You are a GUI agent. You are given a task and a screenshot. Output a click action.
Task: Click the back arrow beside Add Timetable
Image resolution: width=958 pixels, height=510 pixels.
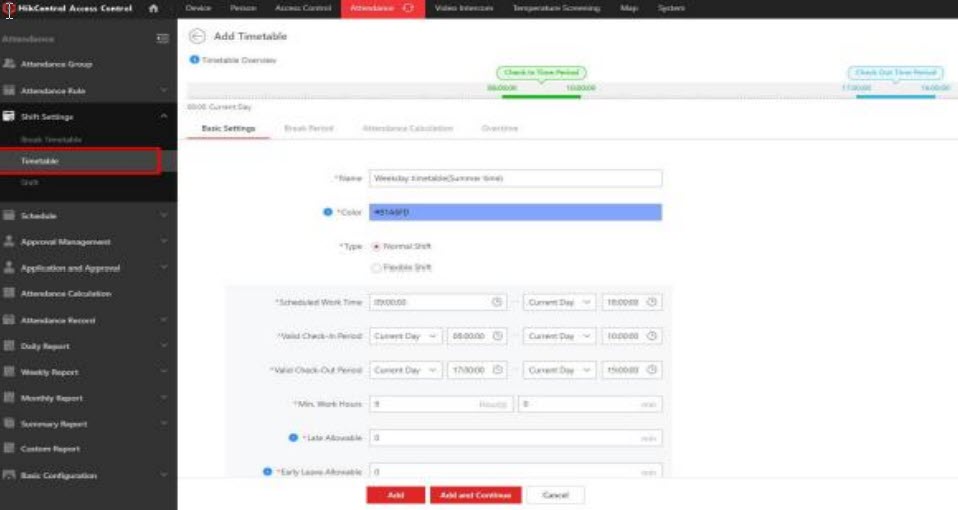pyautogui.click(x=197, y=36)
